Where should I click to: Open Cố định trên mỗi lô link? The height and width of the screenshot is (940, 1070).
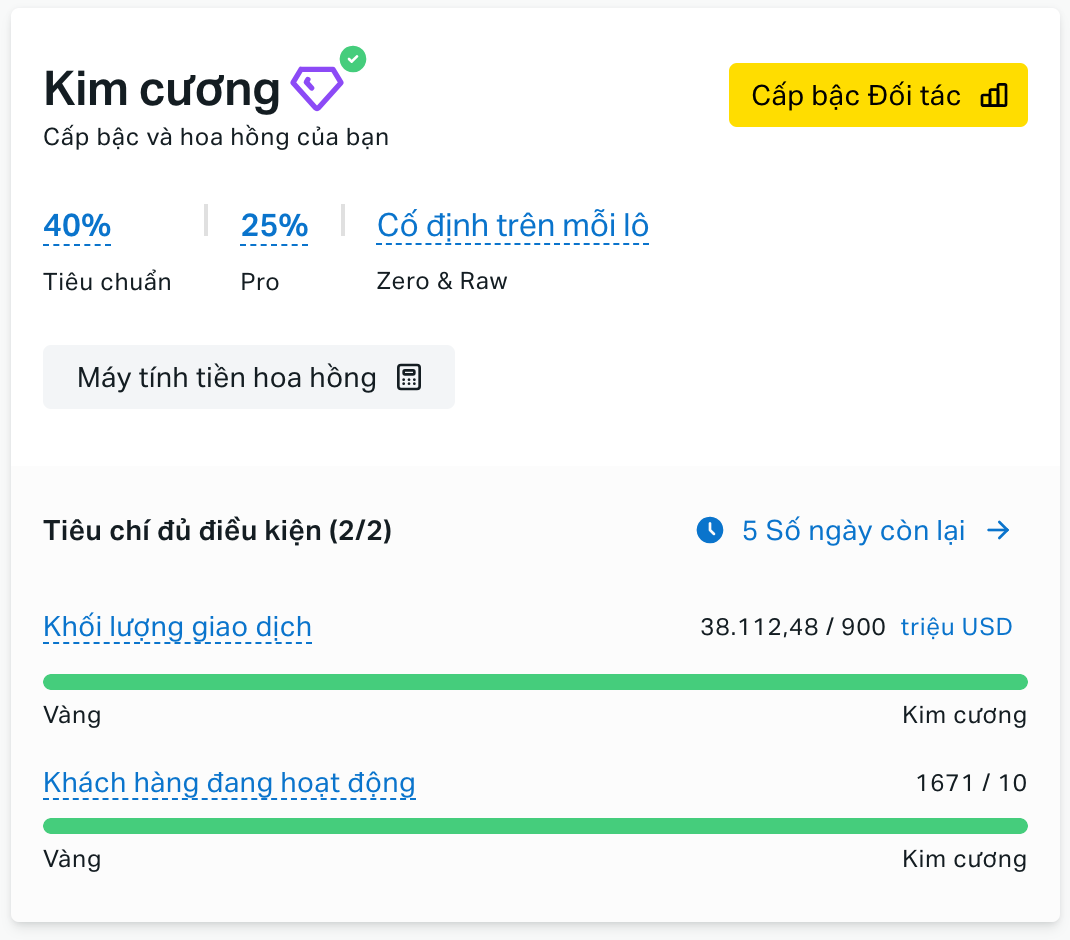pos(512,226)
